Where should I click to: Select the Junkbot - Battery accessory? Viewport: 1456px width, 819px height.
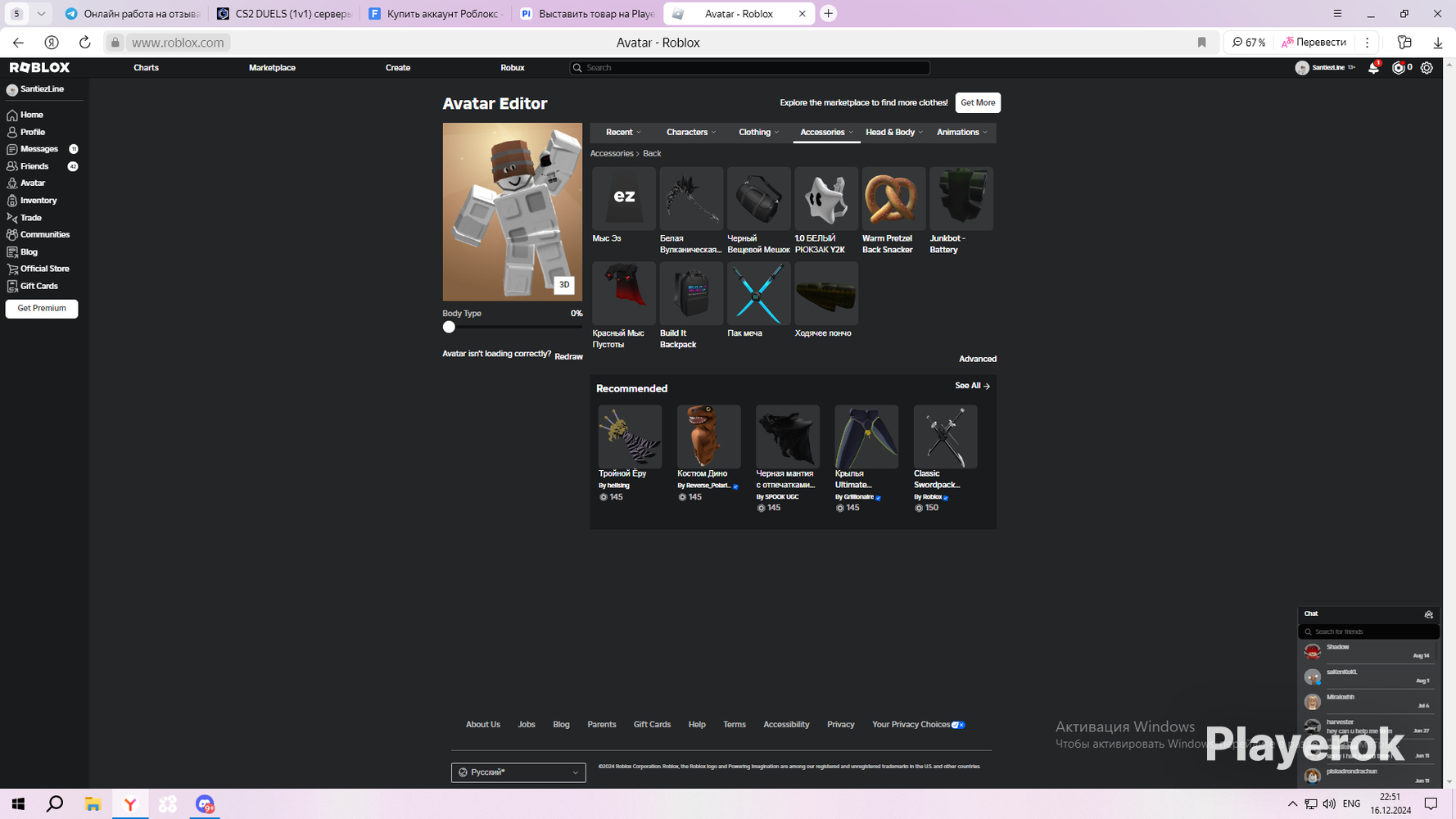[961, 210]
